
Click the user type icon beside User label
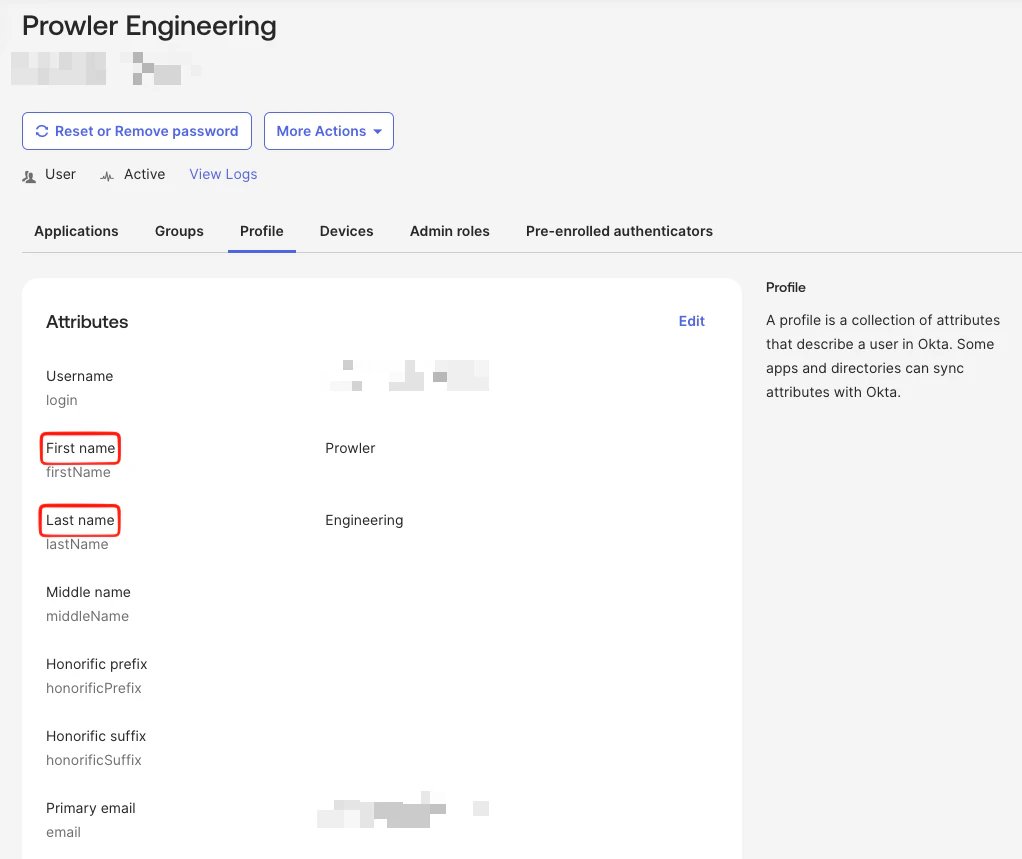[x=29, y=175]
